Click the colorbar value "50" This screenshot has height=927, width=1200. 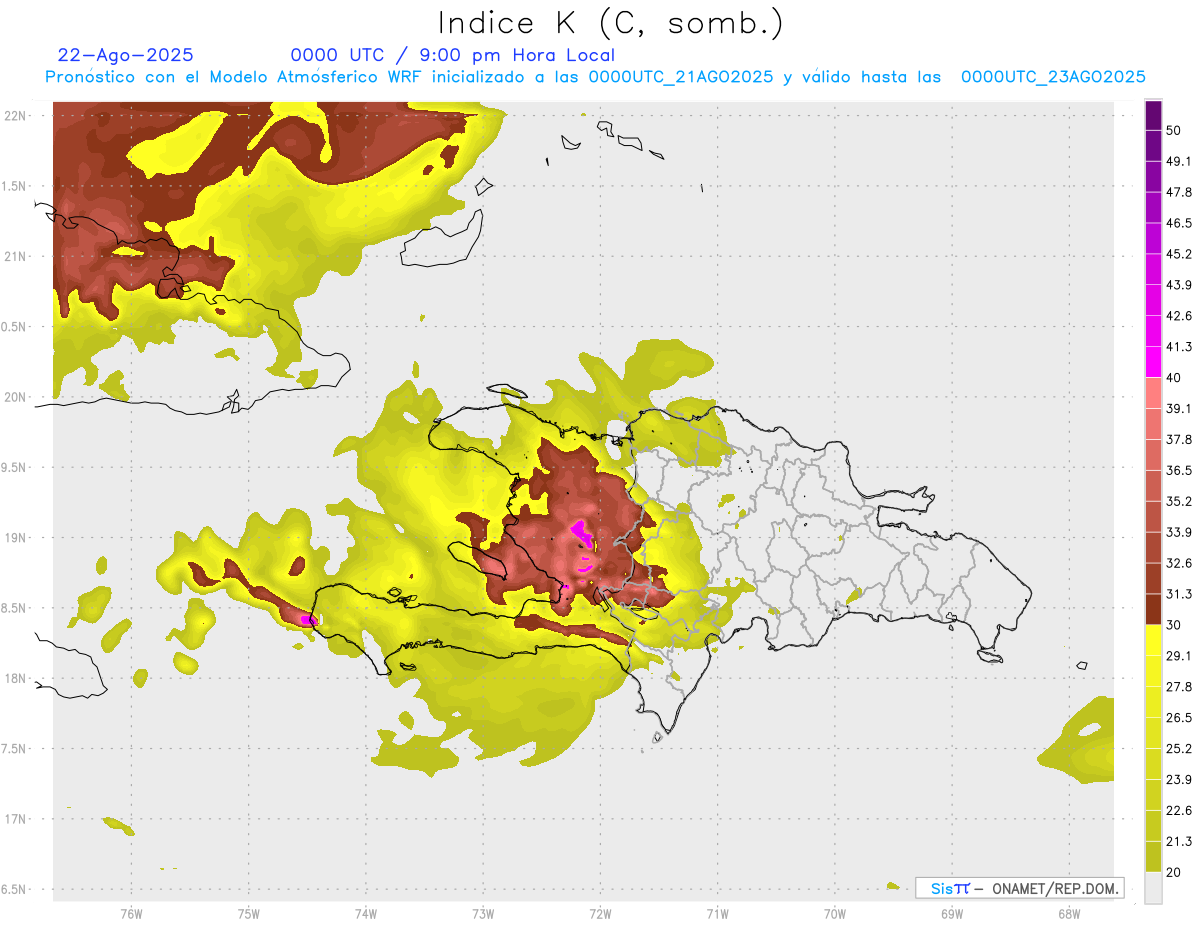point(1174,130)
